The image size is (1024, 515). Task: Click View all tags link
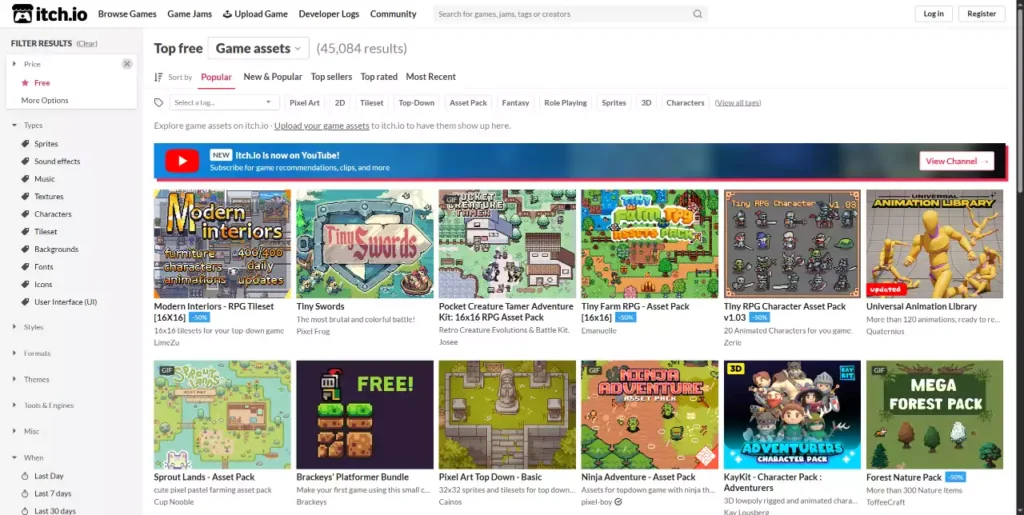(x=737, y=102)
